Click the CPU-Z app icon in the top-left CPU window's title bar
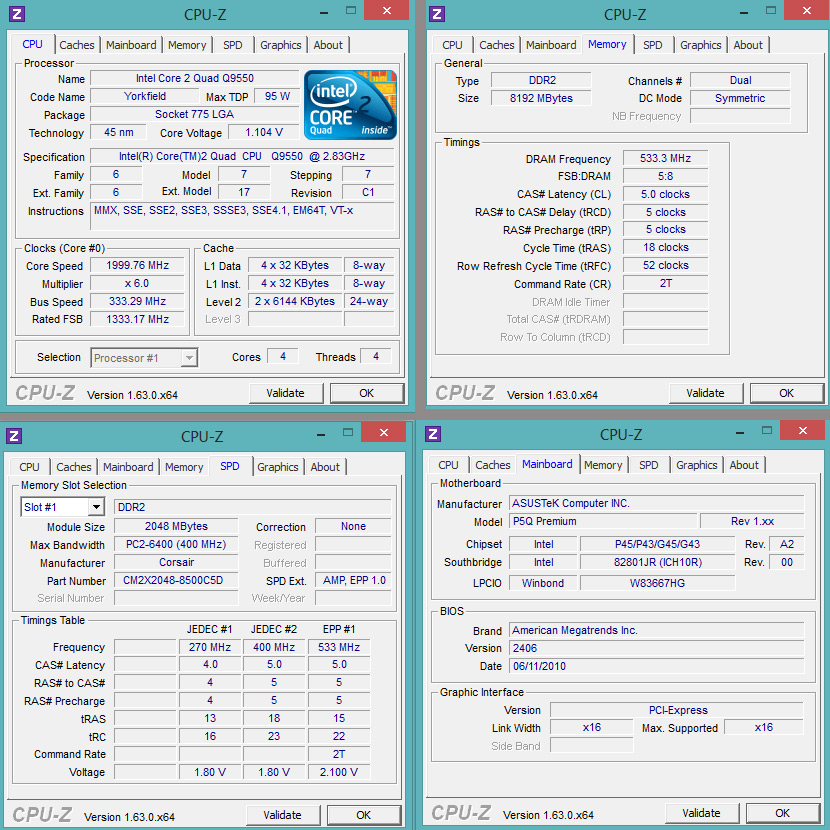 (x=17, y=14)
